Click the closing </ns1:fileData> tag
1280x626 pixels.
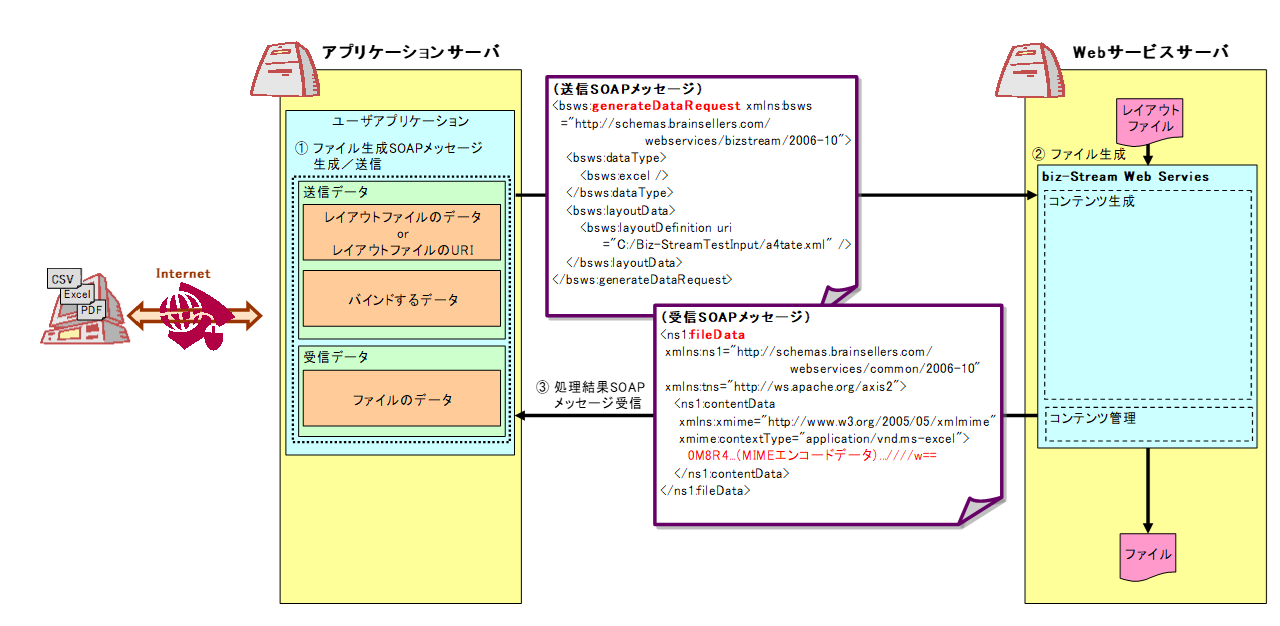705,490
